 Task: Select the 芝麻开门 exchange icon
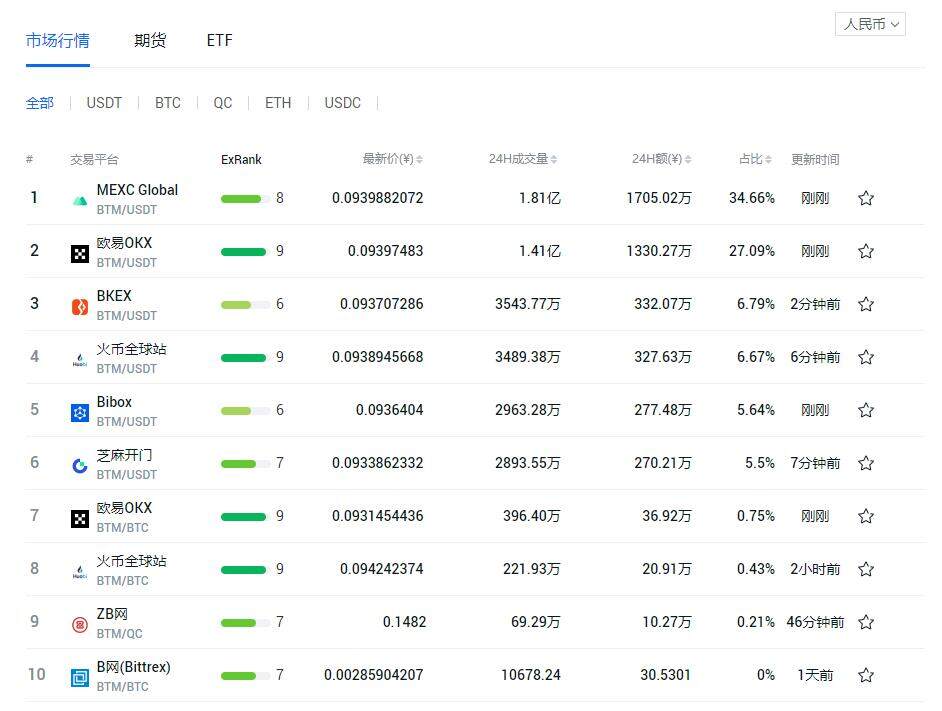[x=79, y=463]
